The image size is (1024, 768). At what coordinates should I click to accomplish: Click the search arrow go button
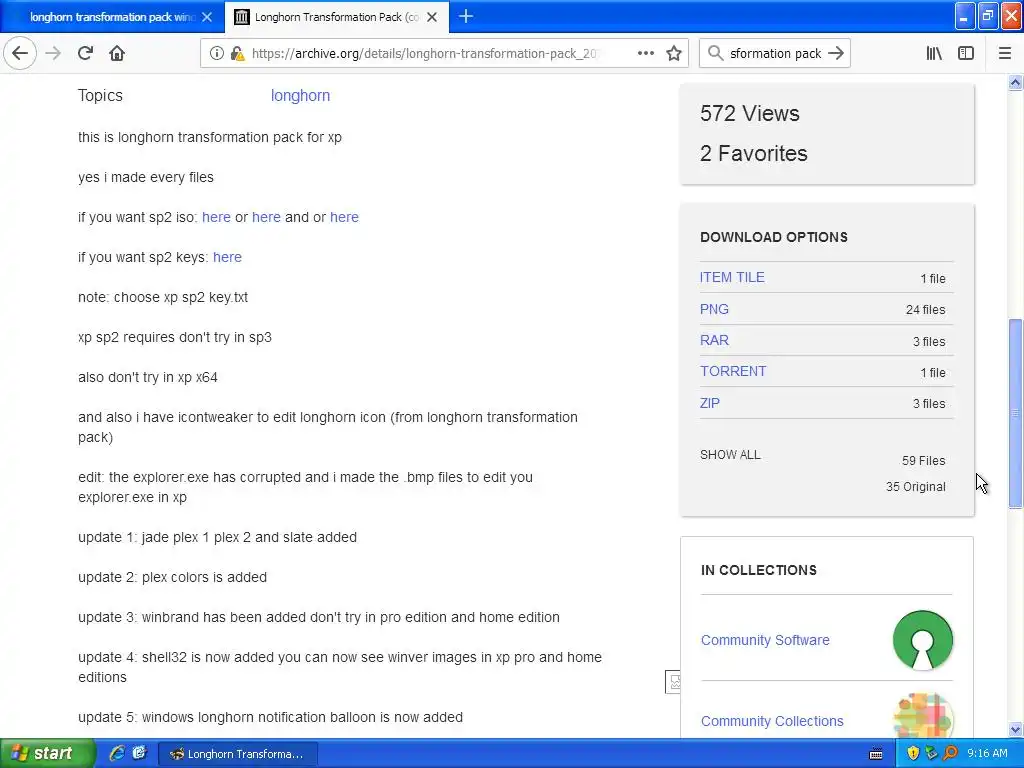coord(836,54)
